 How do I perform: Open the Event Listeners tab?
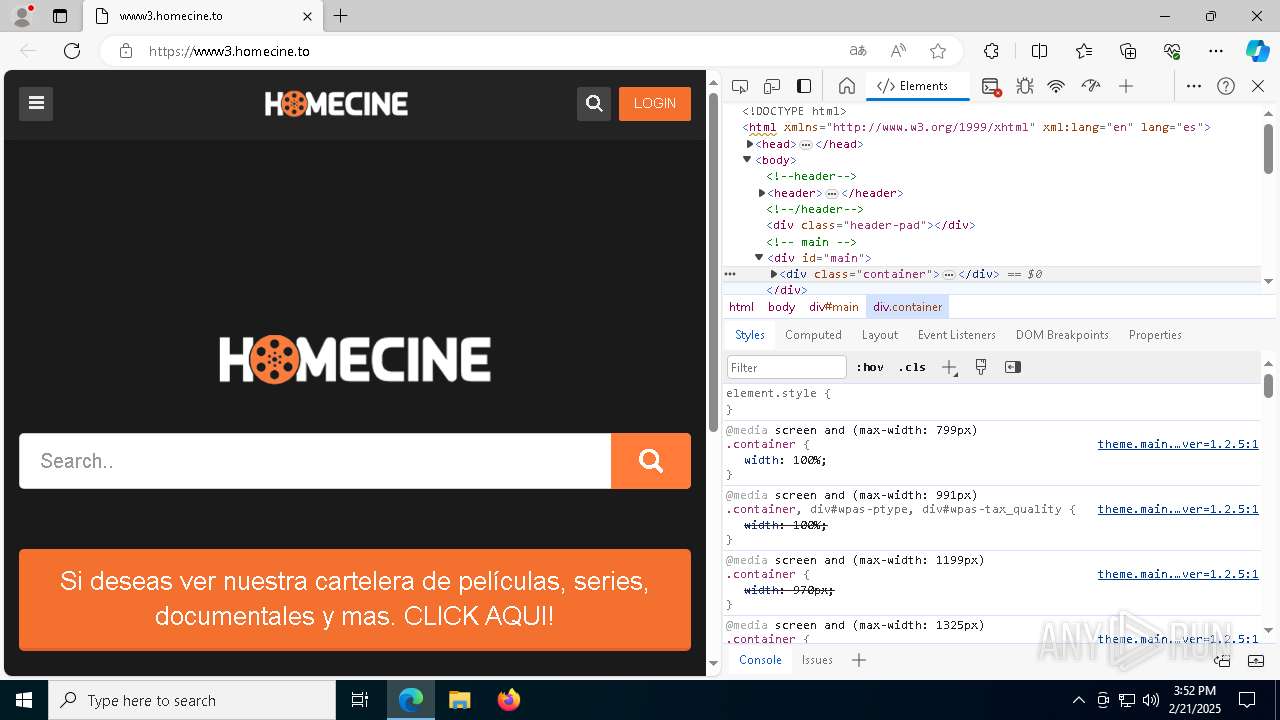click(957, 335)
